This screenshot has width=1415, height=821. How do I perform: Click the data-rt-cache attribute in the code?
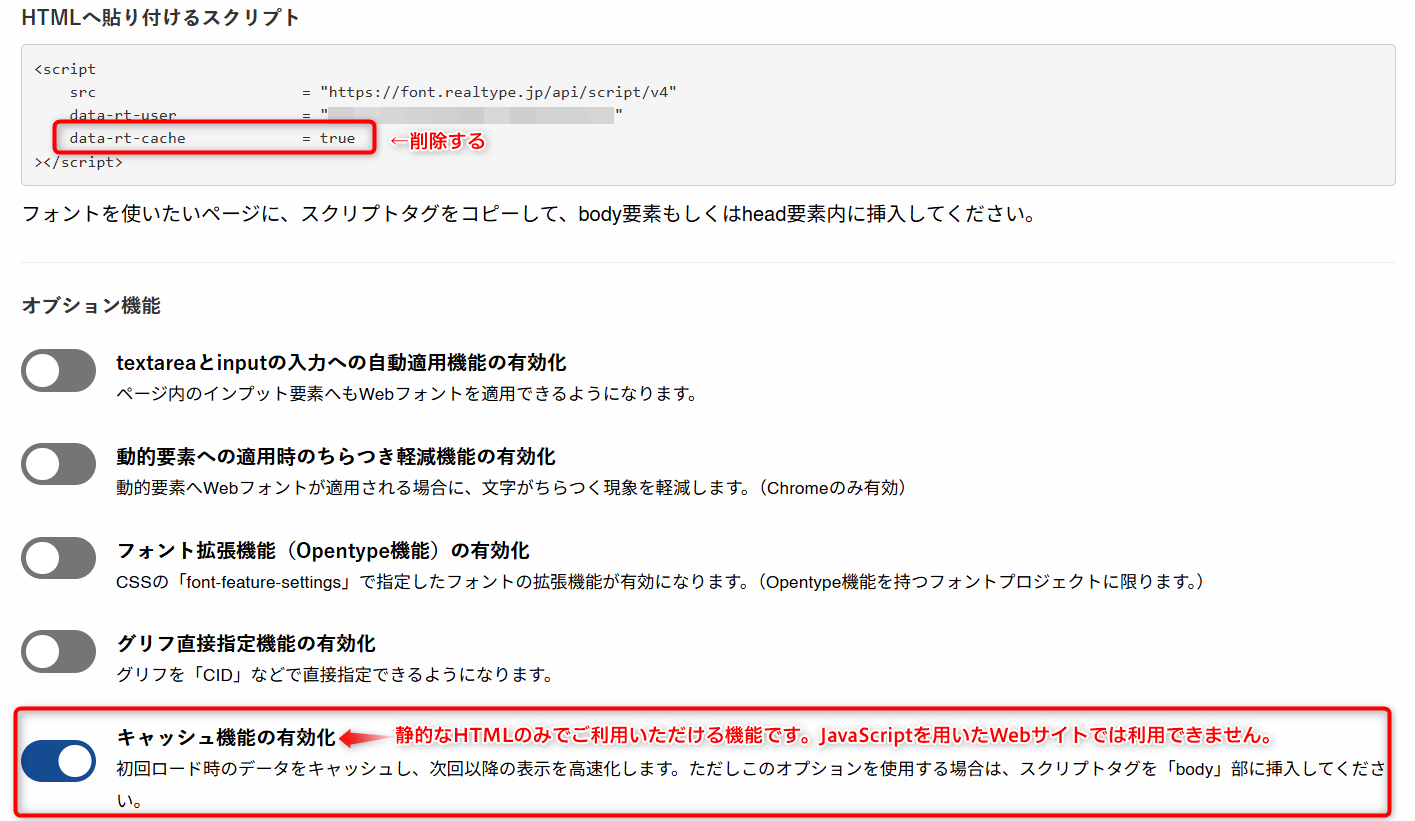127,138
